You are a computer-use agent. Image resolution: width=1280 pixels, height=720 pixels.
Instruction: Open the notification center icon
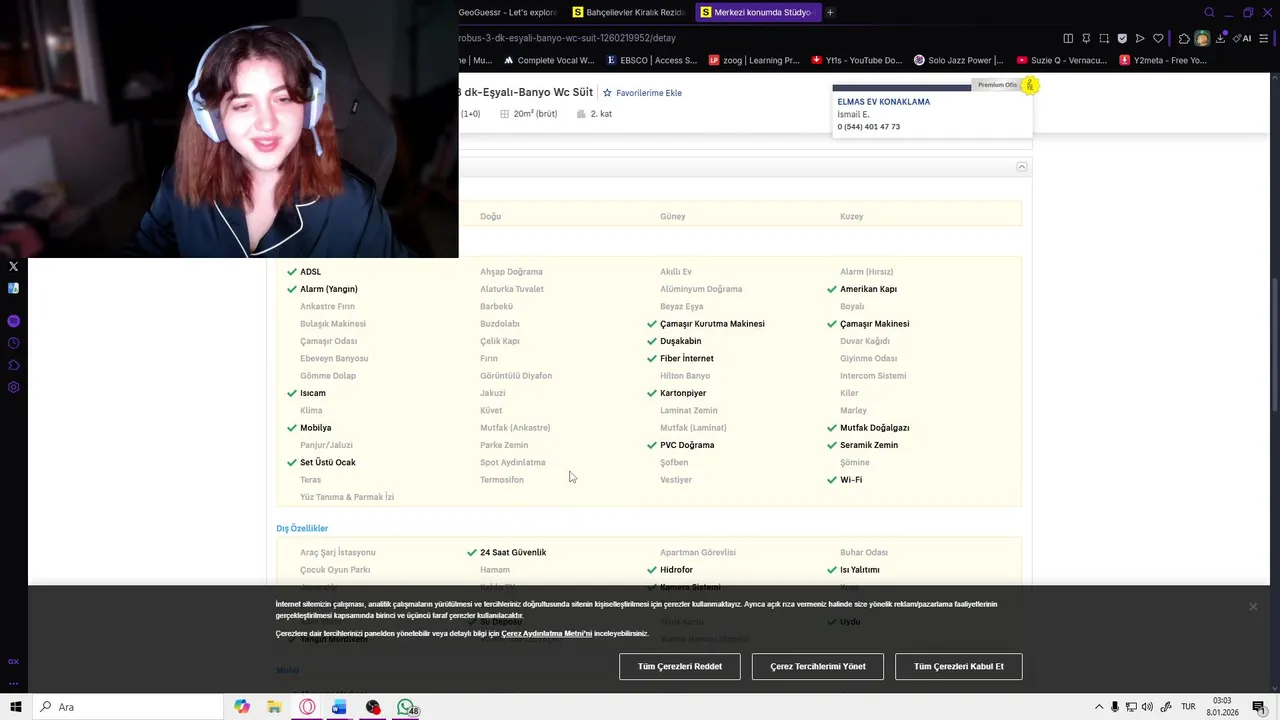coord(1259,707)
